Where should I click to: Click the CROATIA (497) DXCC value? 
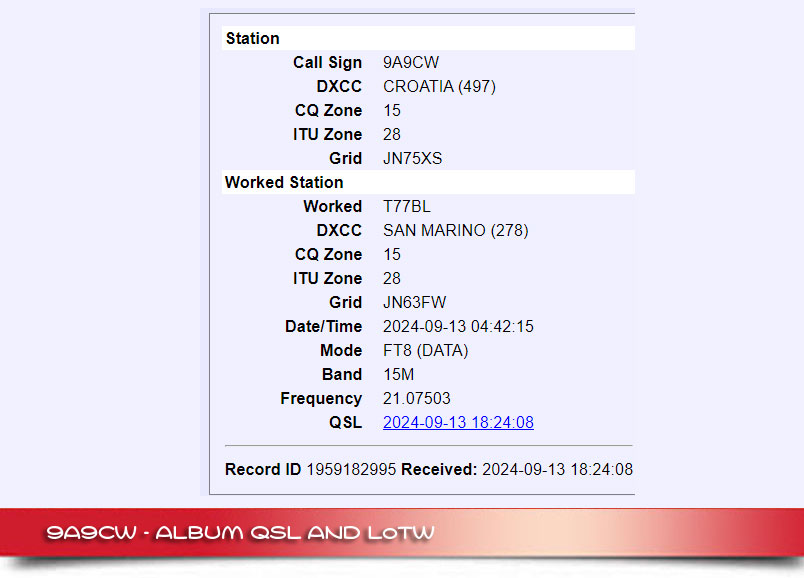pyautogui.click(x=439, y=87)
